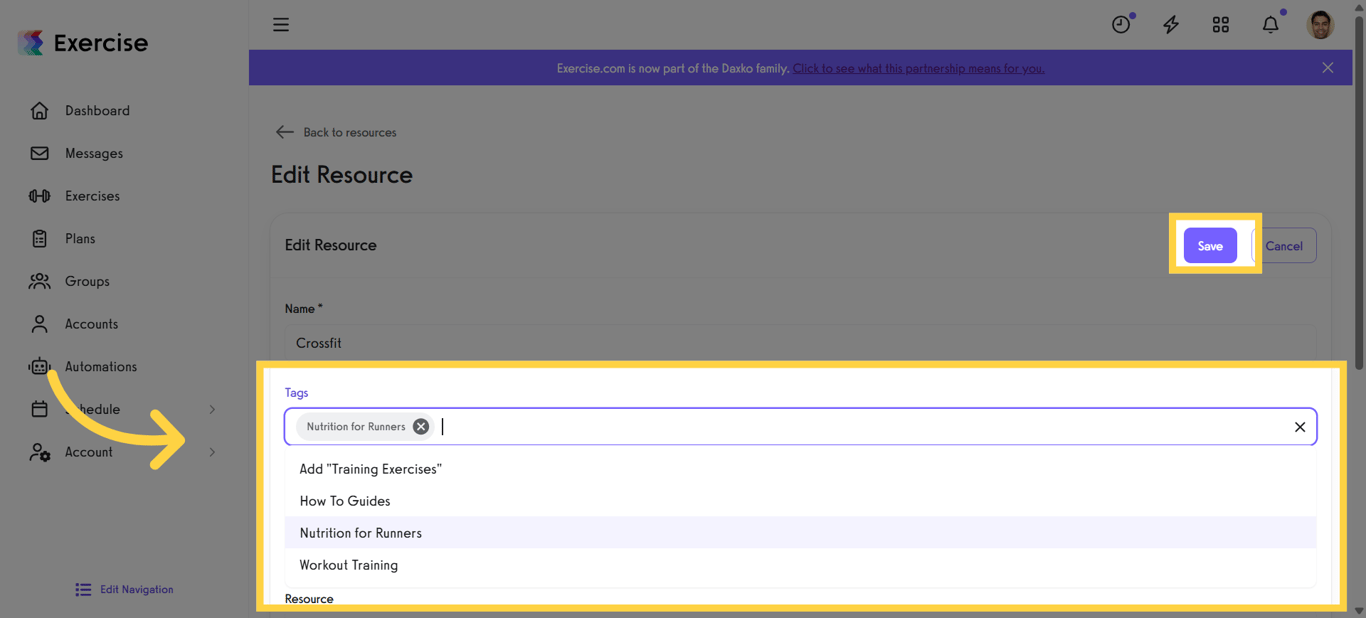The image size is (1366, 618).
Task: Select Add "Training Exercises" option
Action: 800,469
